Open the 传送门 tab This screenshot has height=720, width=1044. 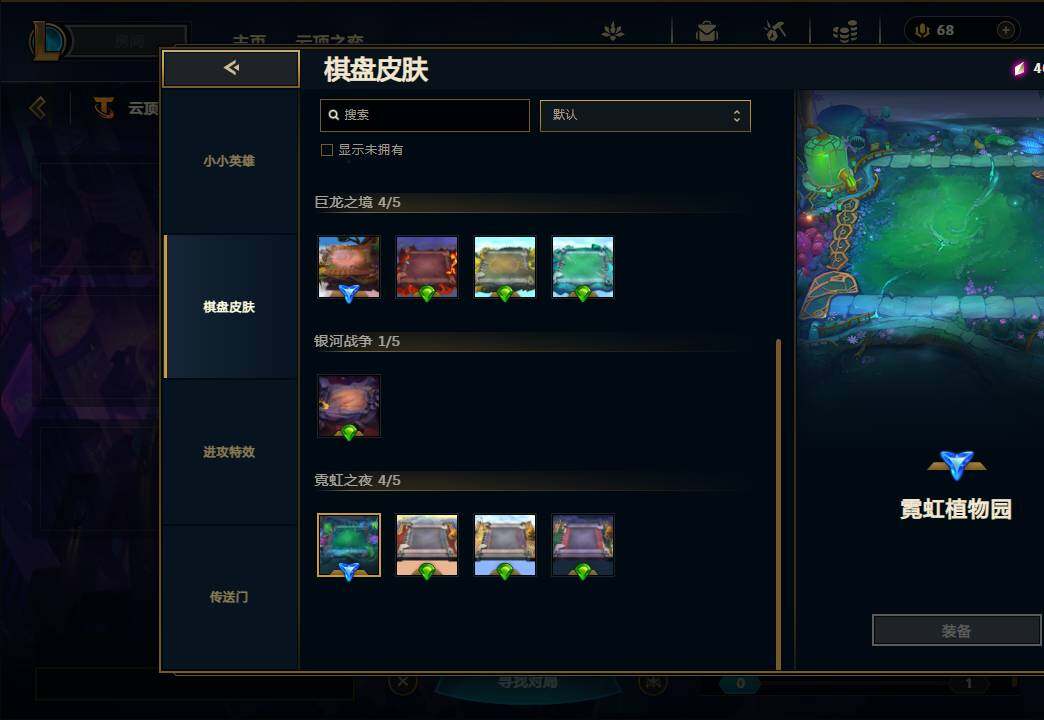pyautogui.click(x=229, y=597)
